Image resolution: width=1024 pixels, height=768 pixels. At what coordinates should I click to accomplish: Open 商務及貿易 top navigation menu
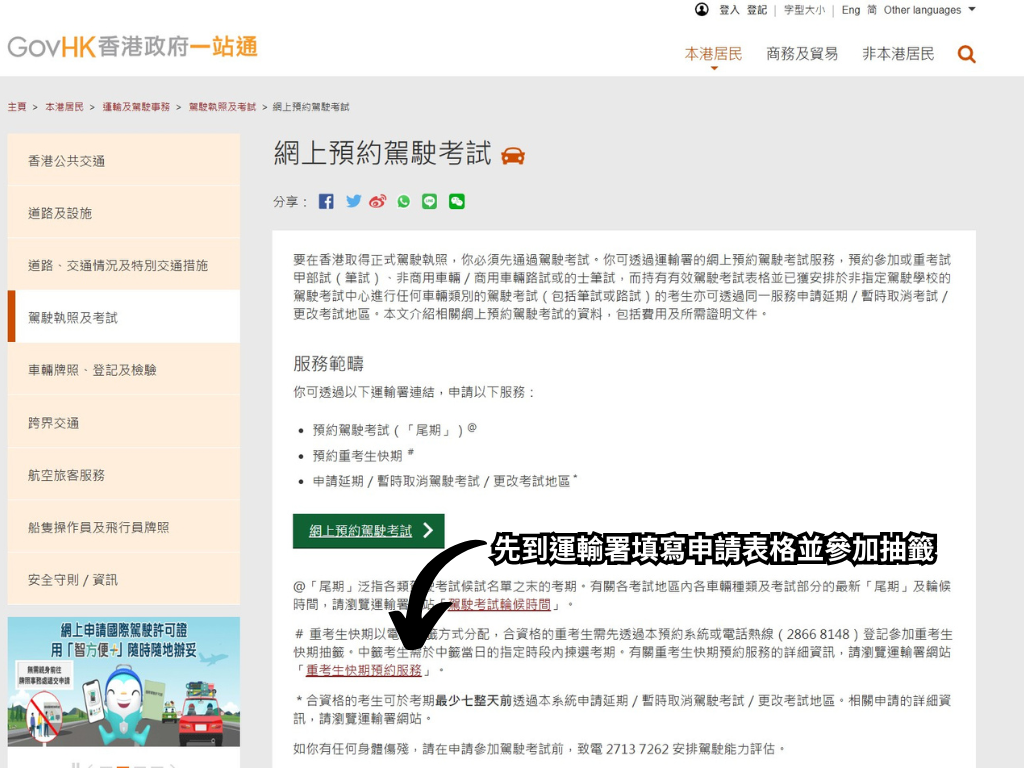[x=802, y=54]
